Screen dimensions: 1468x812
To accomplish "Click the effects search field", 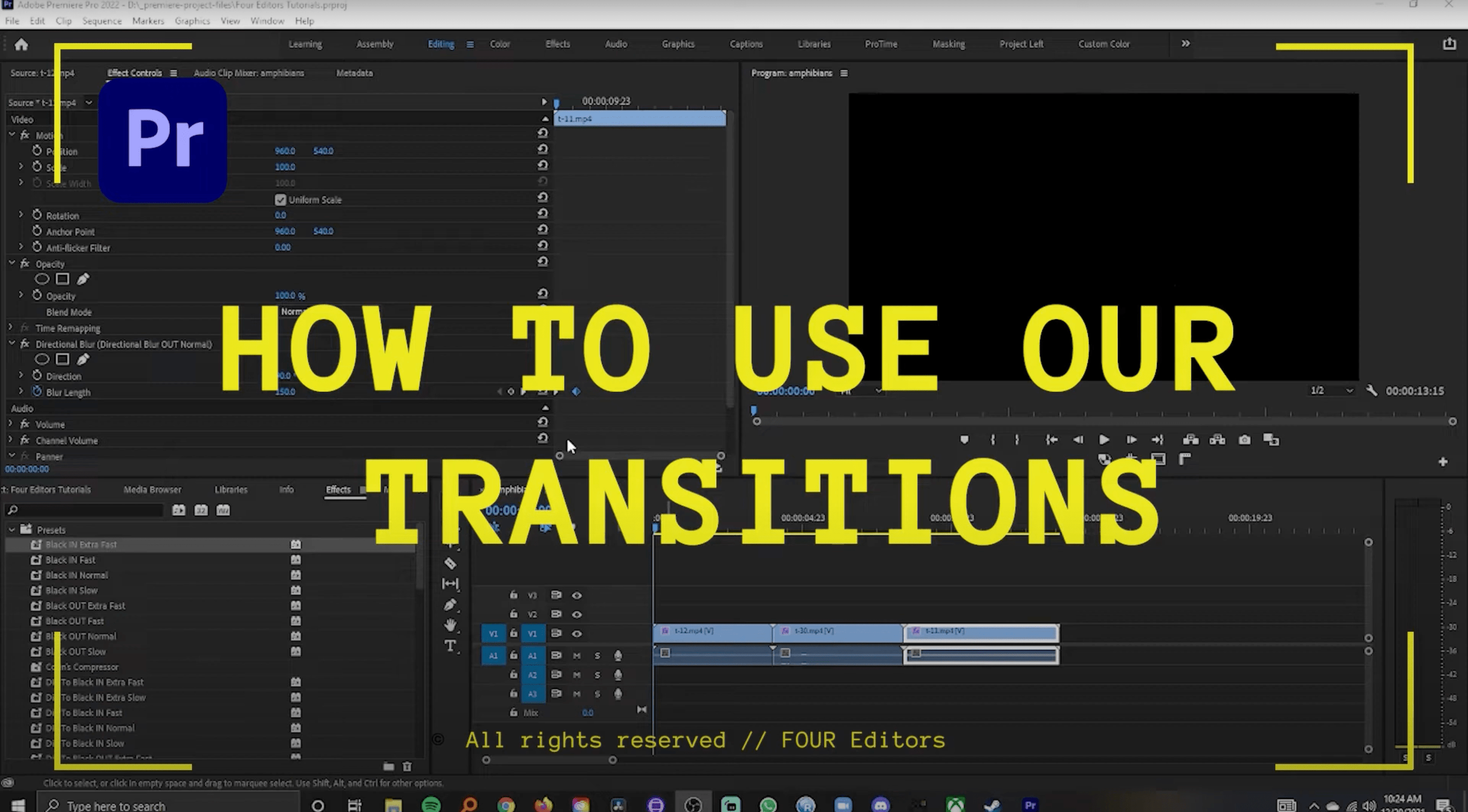I will click(x=85, y=510).
